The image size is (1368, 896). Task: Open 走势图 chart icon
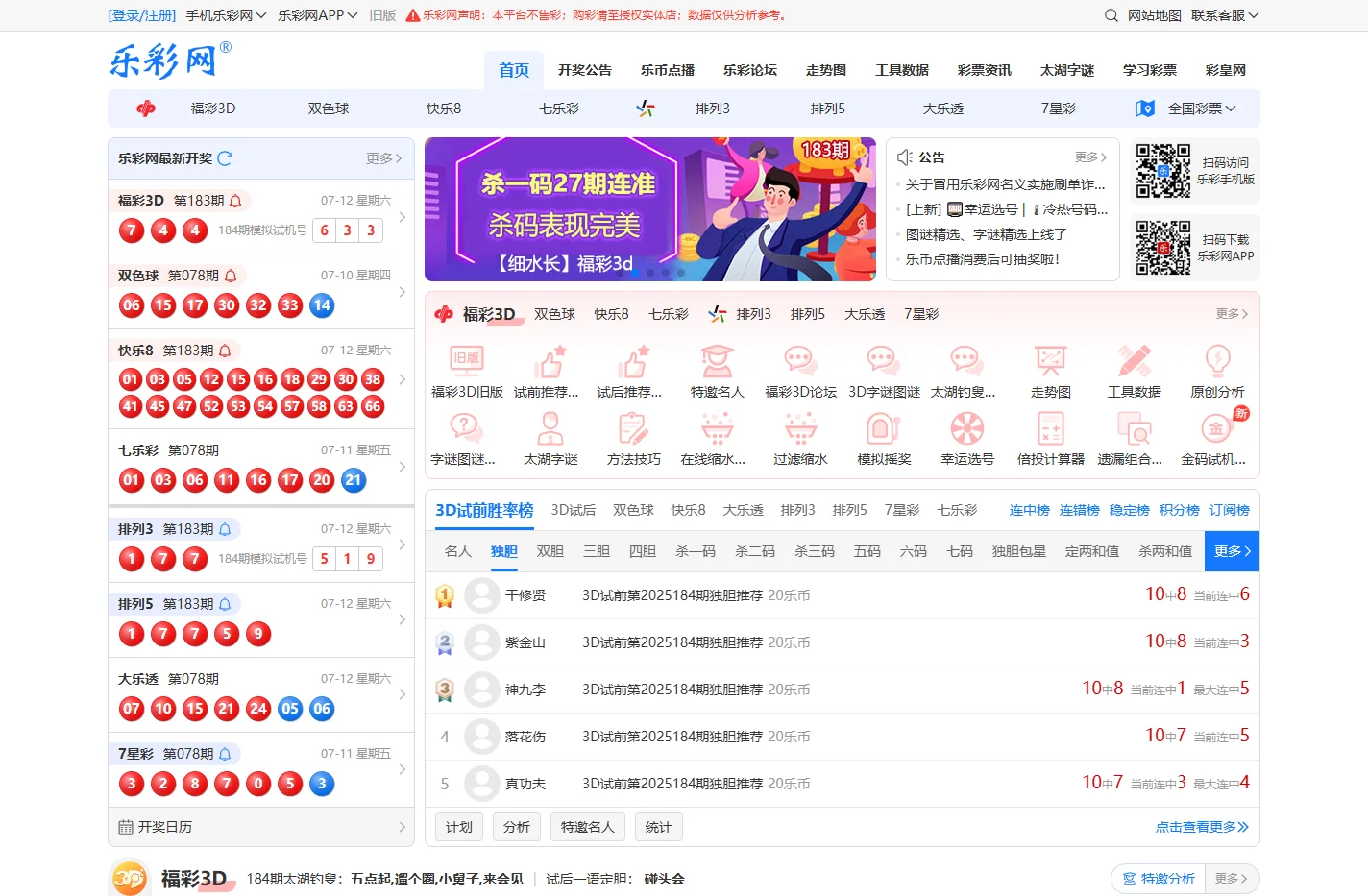click(1051, 361)
